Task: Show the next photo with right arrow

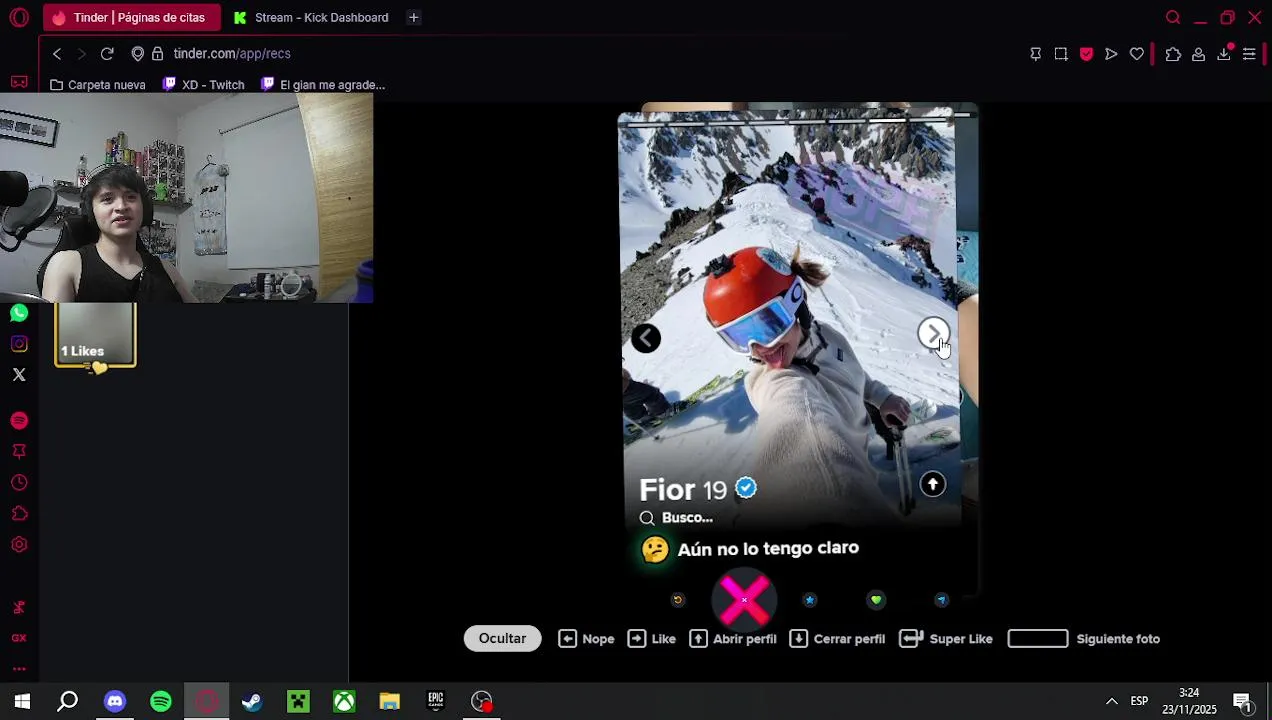Action: point(933,334)
